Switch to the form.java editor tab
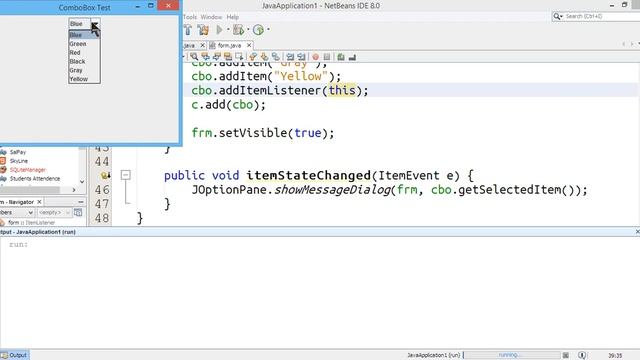The height and width of the screenshot is (360, 640). coord(229,45)
